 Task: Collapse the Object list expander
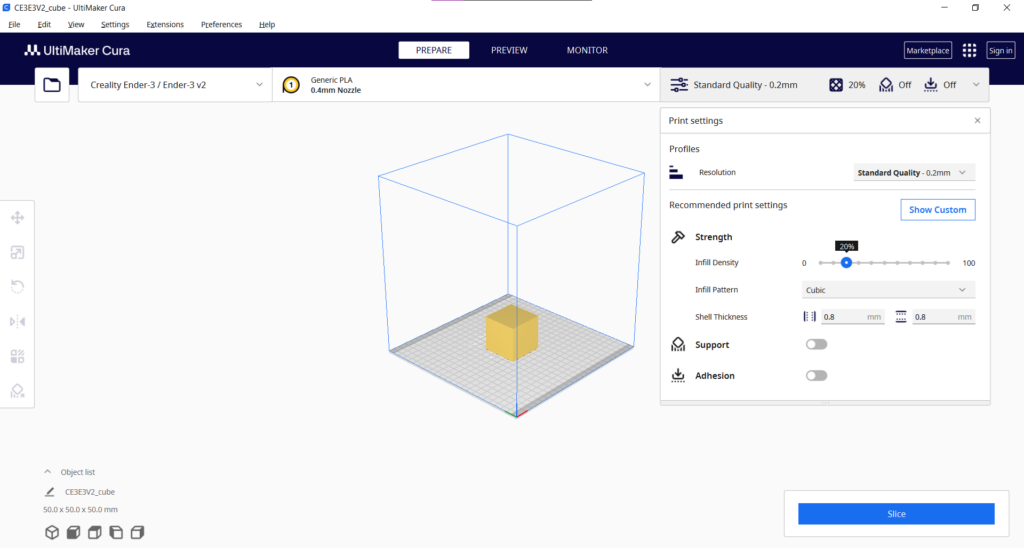click(47, 472)
